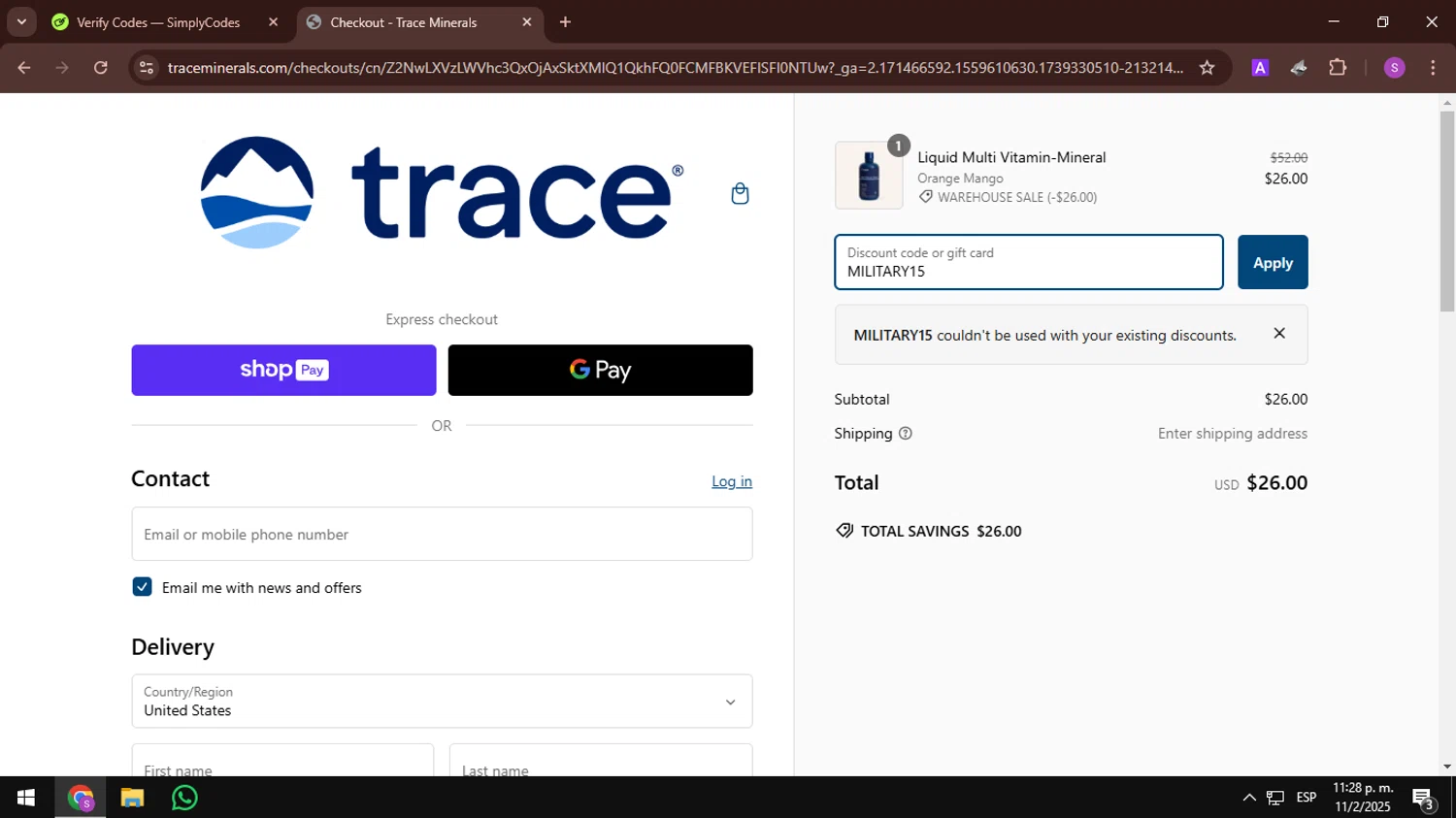1456x818 pixels.
Task: Click the shipping info question mark icon
Action: point(906,434)
